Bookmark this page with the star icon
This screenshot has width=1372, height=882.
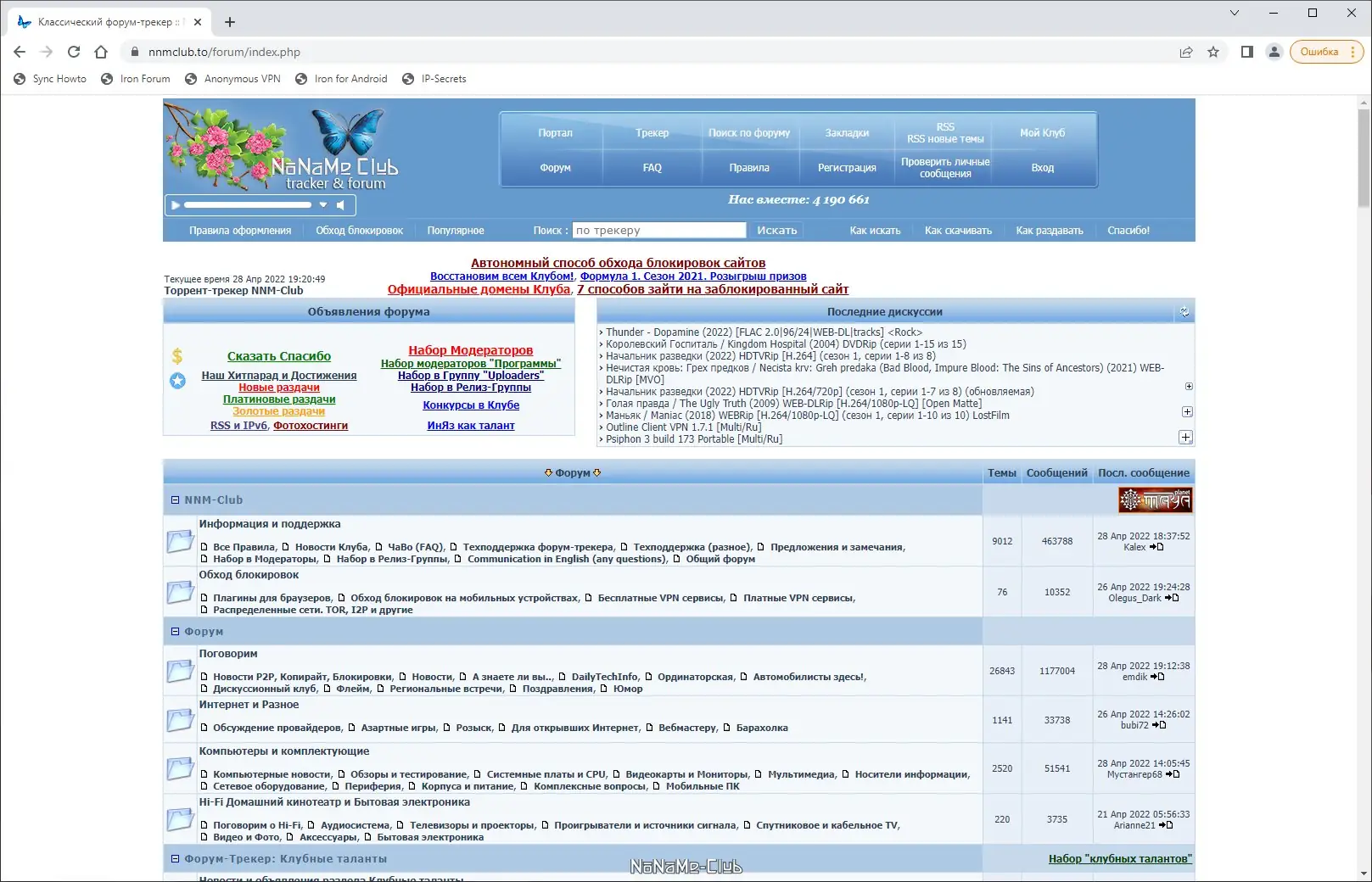tap(1213, 52)
